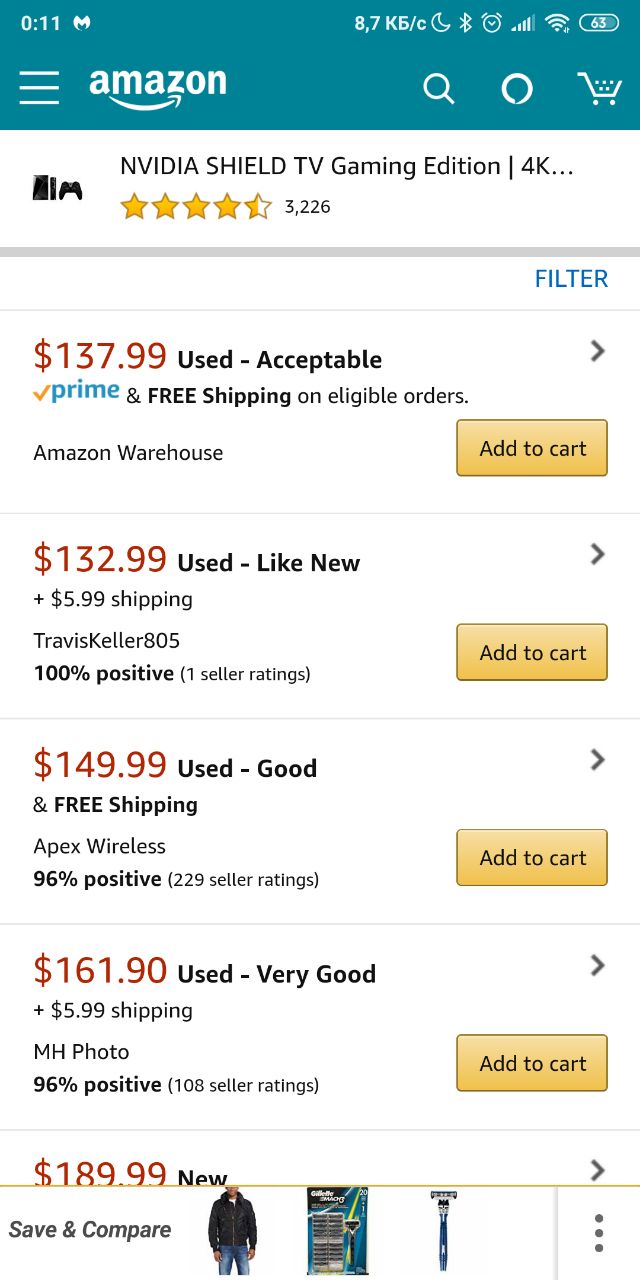
Task: Open the jacket thumbnail in Save & Compare
Action: [x=232, y=1231]
